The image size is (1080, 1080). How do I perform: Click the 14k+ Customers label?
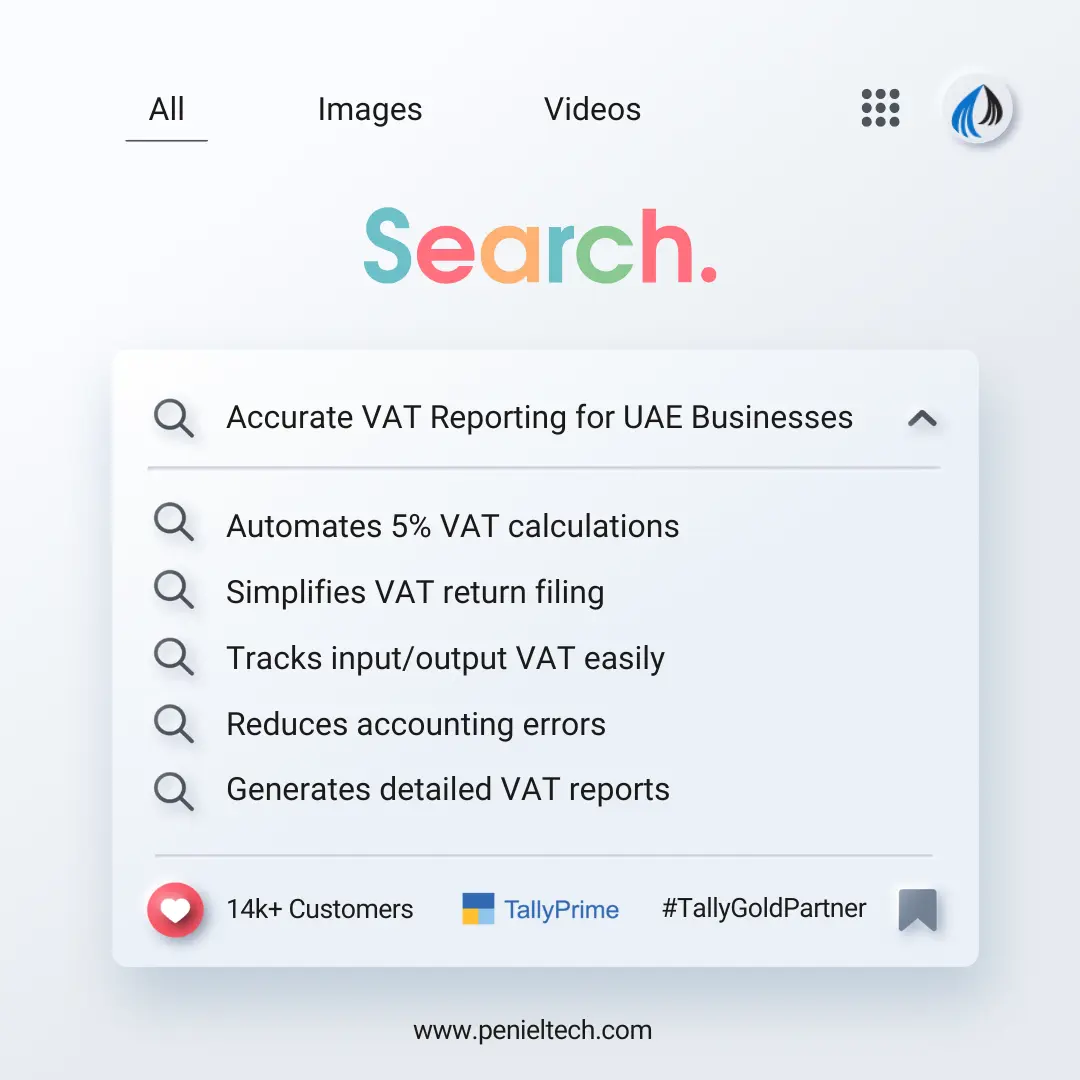click(x=319, y=909)
